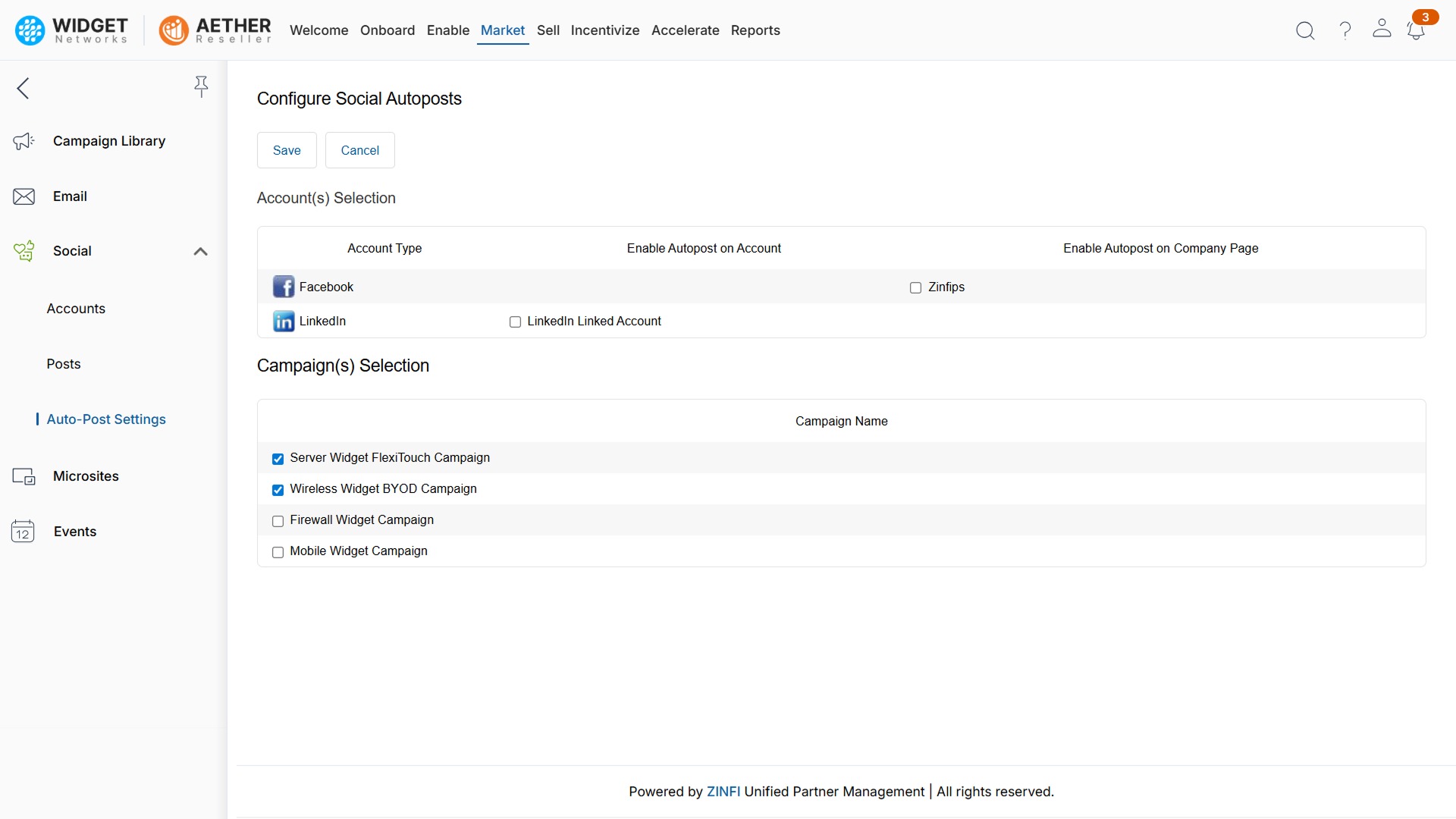Check the LinkedIn Linked Account checkbox

[515, 322]
